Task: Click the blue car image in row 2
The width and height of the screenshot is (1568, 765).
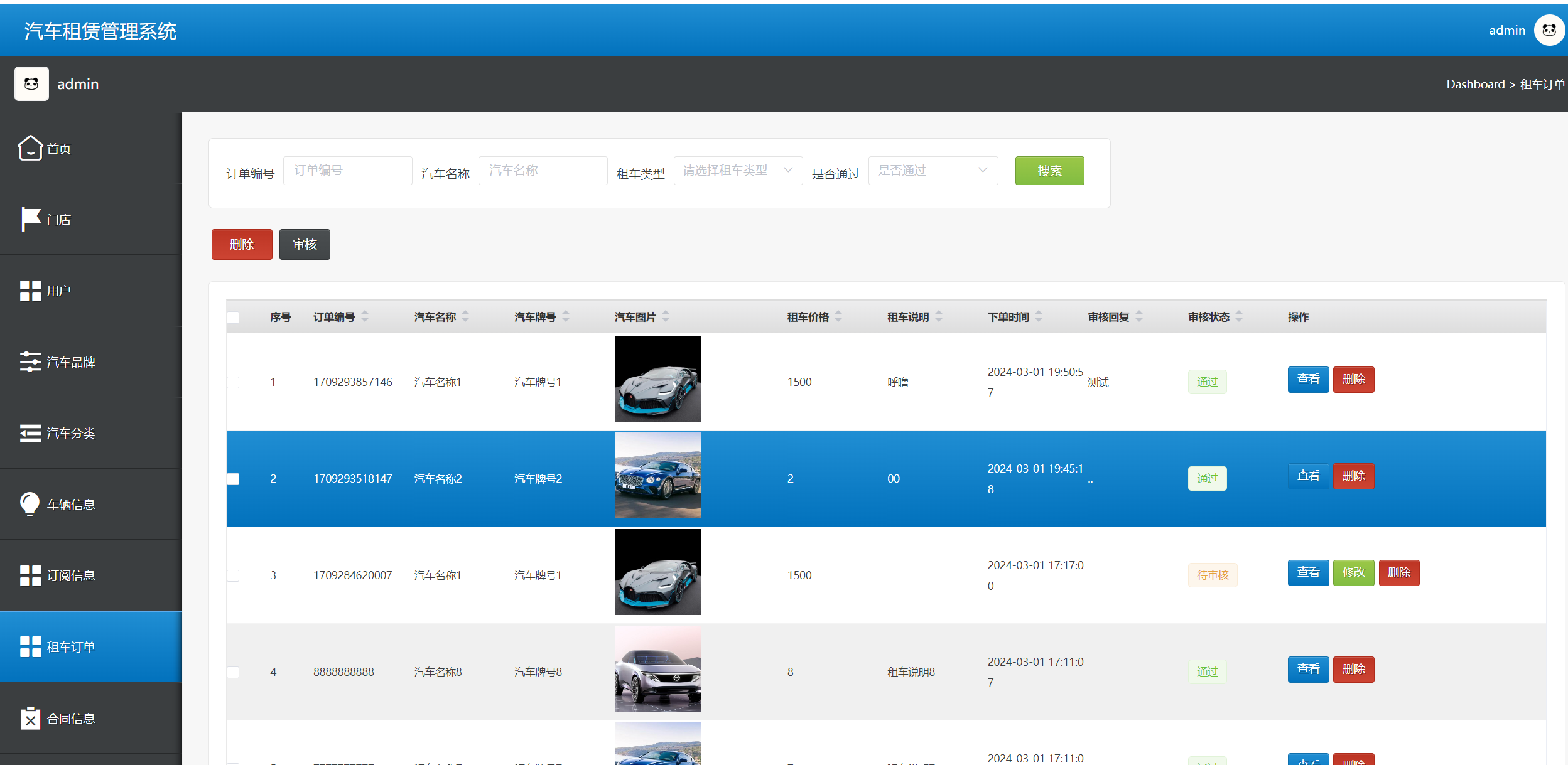Action: (x=657, y=475)
